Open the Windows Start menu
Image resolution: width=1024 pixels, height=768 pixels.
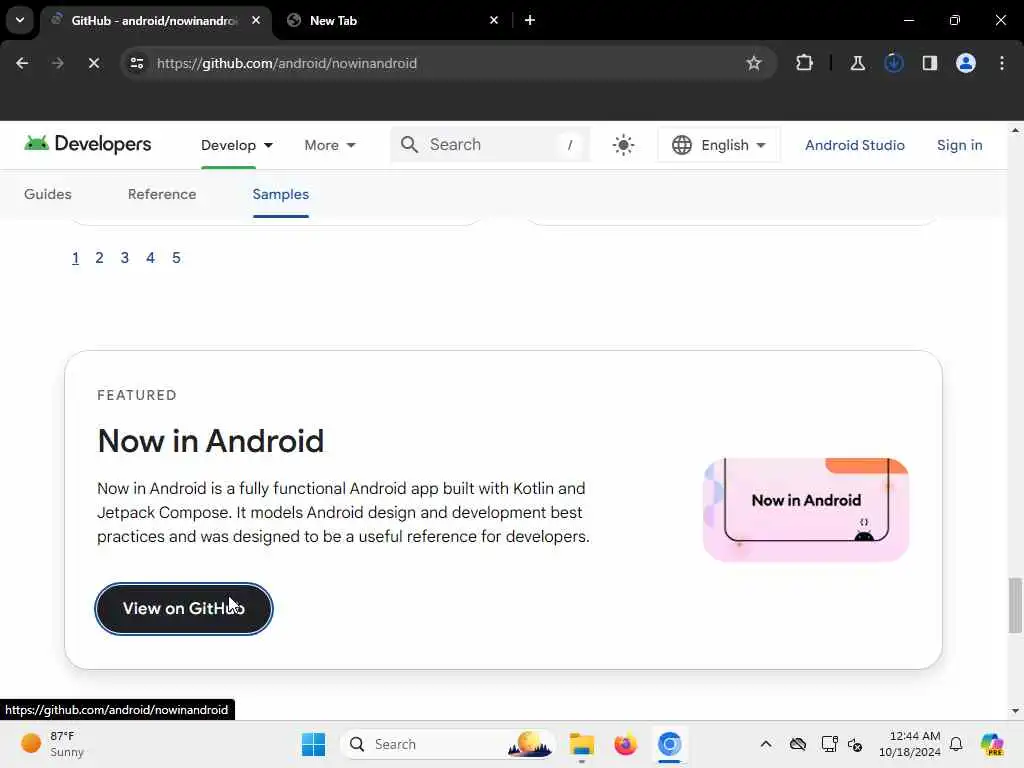pos(313,744)
